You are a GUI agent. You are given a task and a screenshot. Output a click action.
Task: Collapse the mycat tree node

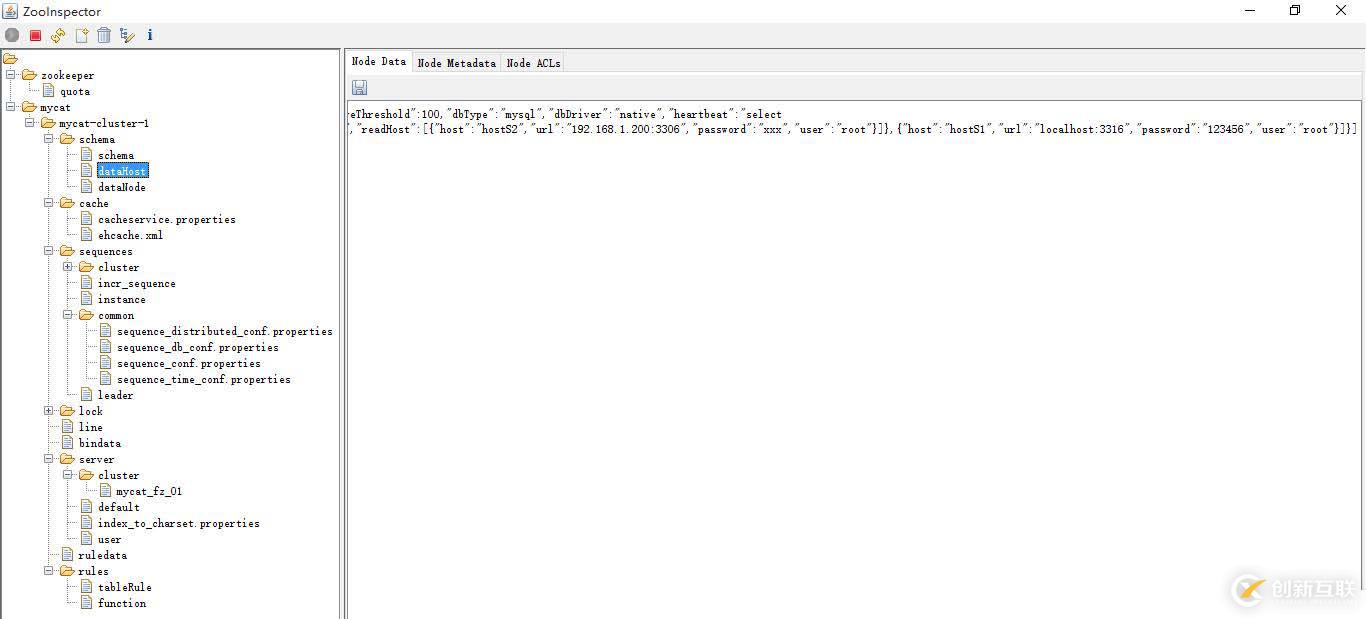(x=11, y=107)
